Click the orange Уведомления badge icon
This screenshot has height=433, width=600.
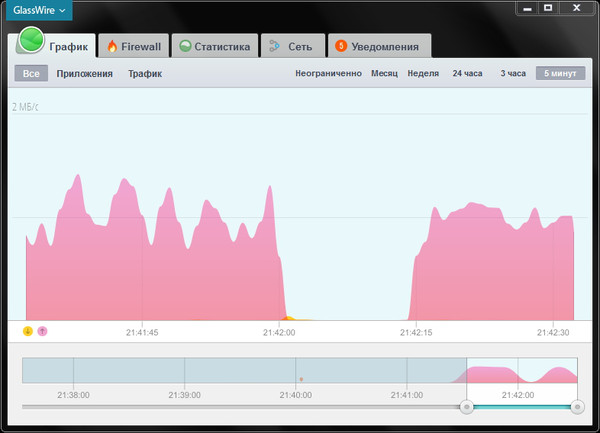click(x=341, y=46)
